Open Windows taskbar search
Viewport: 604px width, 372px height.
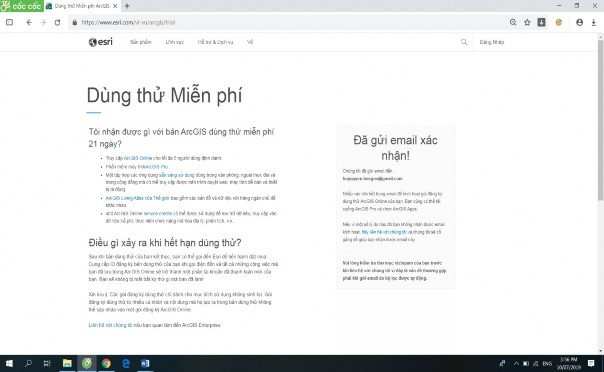tap(28, 363)
